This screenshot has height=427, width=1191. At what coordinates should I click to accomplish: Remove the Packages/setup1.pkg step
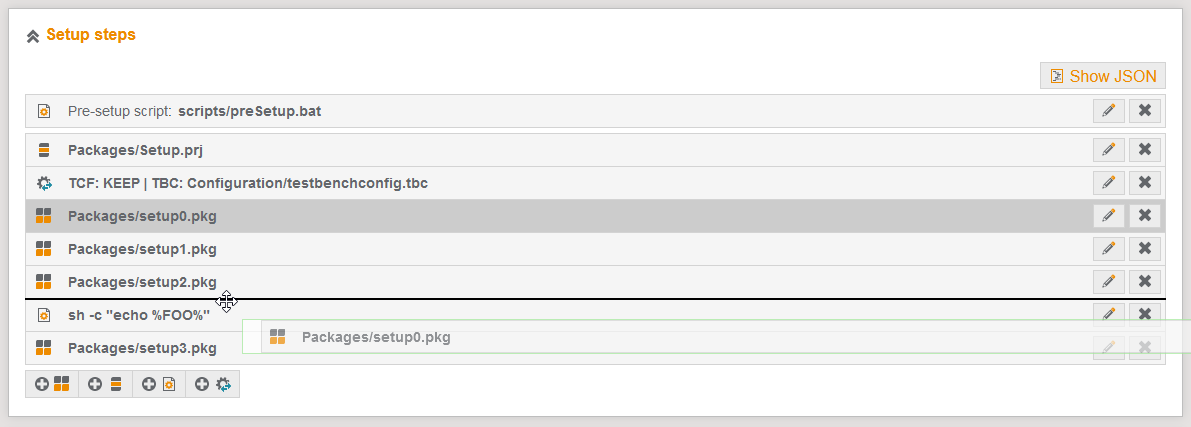1145,249
